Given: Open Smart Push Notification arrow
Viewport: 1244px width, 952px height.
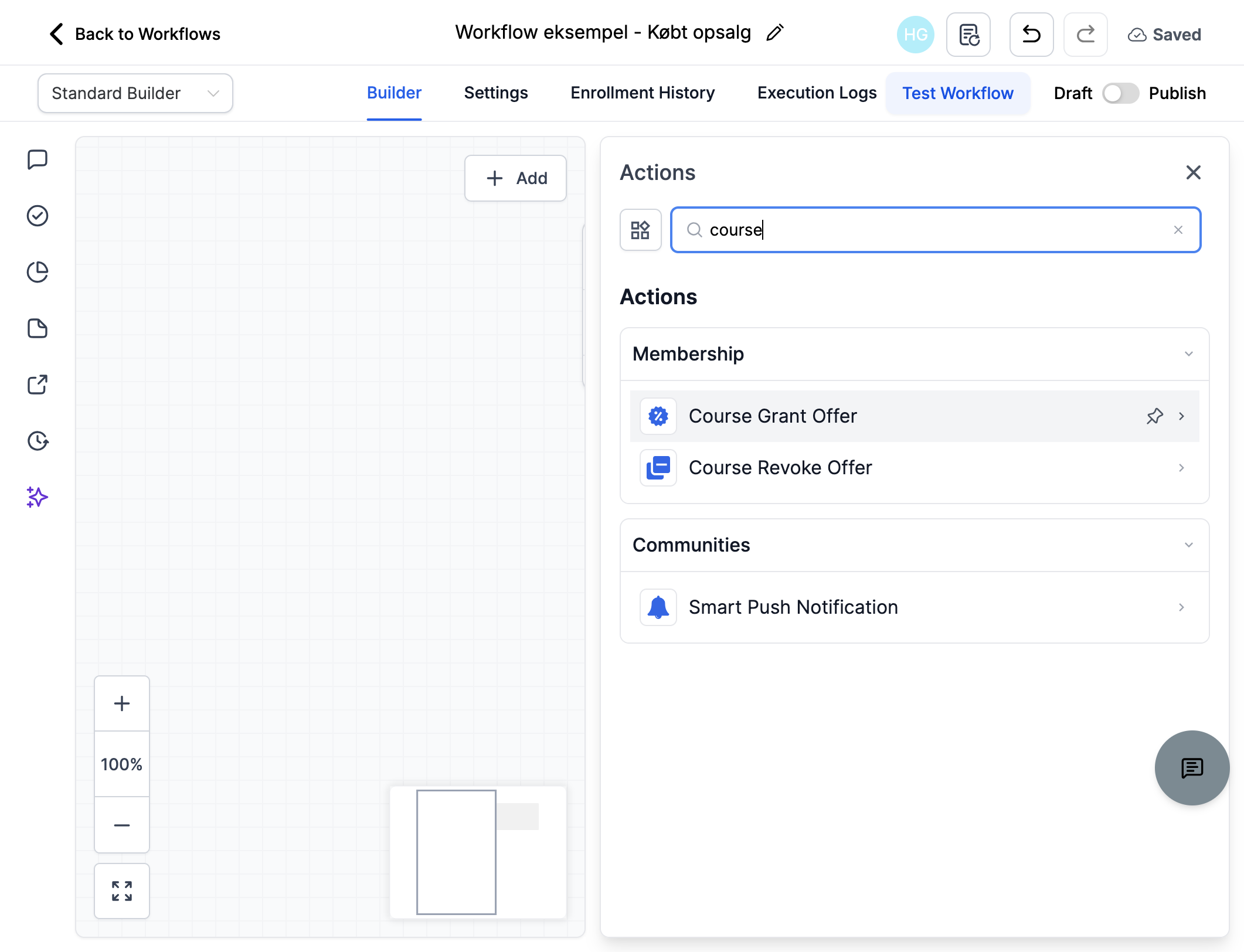Looking at the screenshot, I should click(1181, 607).
